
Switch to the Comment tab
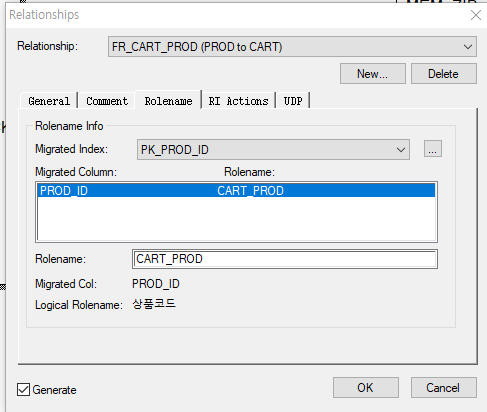[107, 101]
